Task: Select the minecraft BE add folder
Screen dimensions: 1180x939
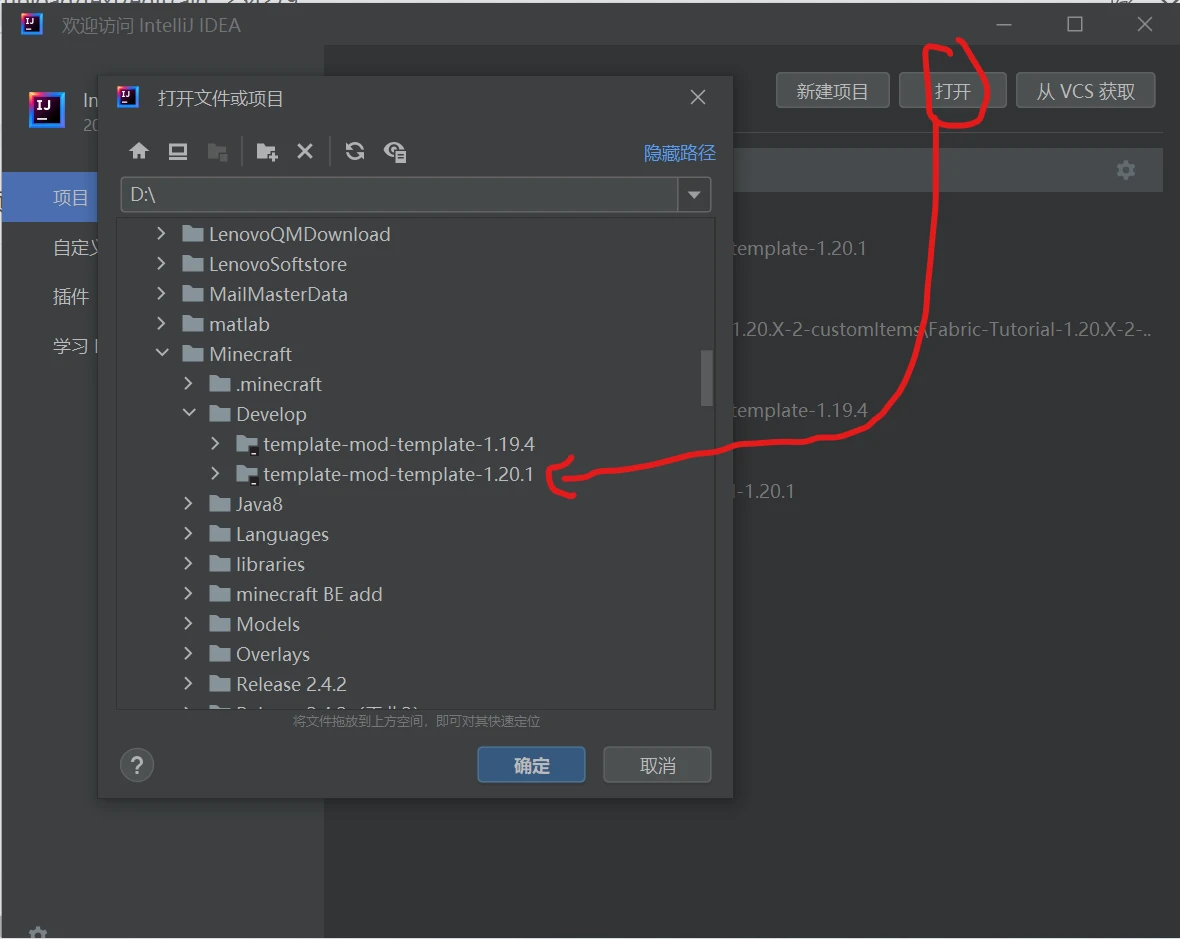Action: [309, 594]
